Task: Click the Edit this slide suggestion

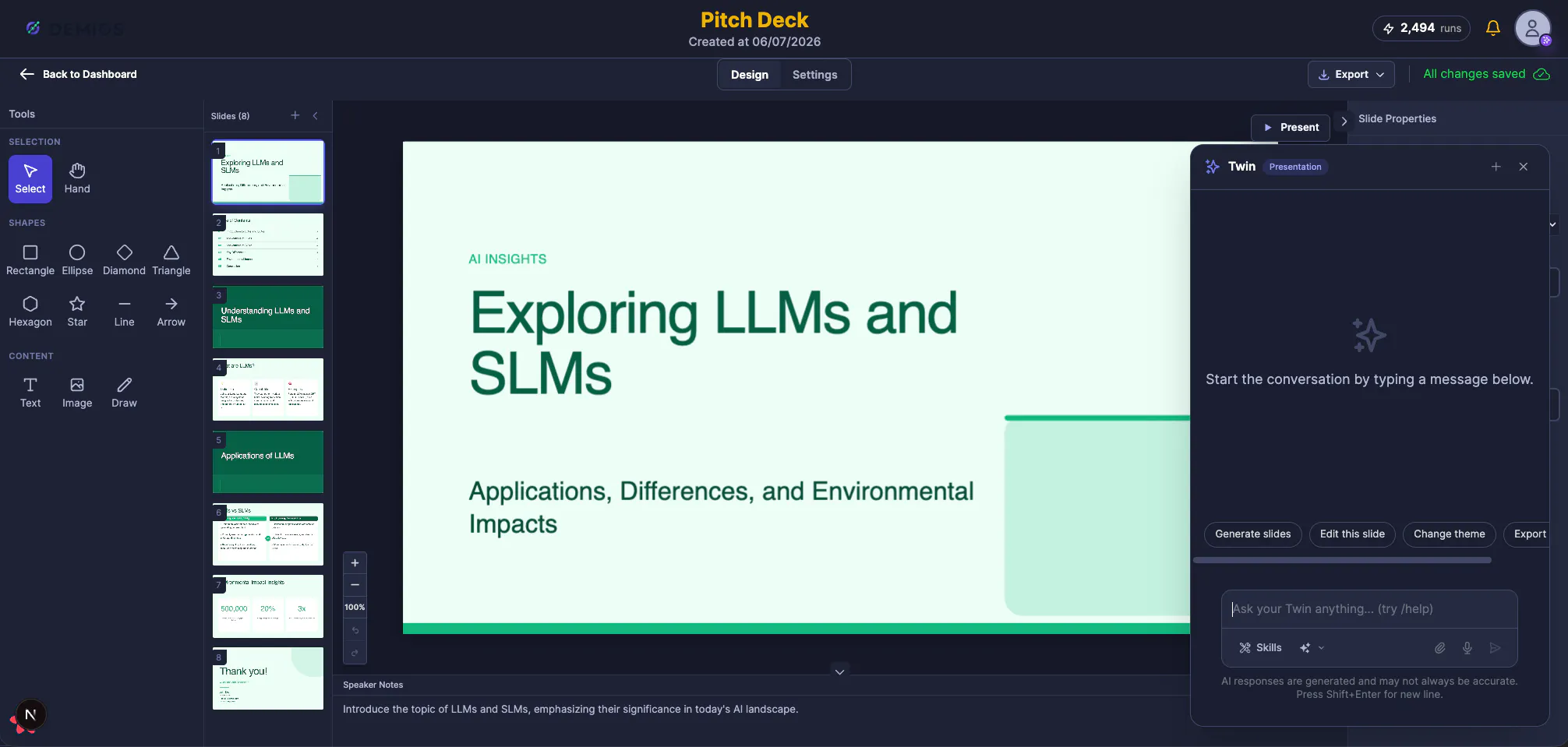Action: tap(1352, 534)
